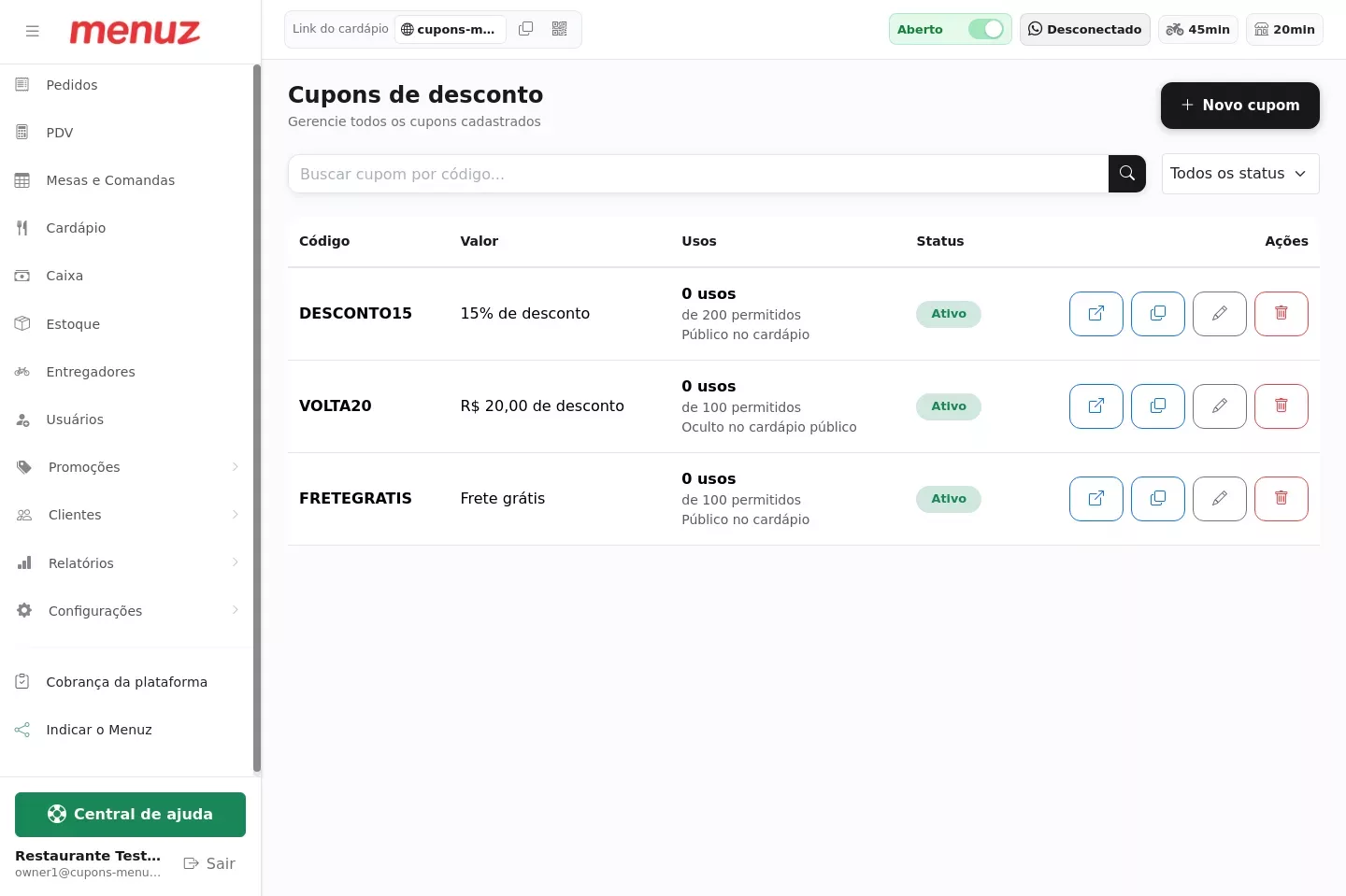This screenshot has height=896, width=1346.
Task: Click the Restaurante Test... account name
Action: (x=88, y=856)
